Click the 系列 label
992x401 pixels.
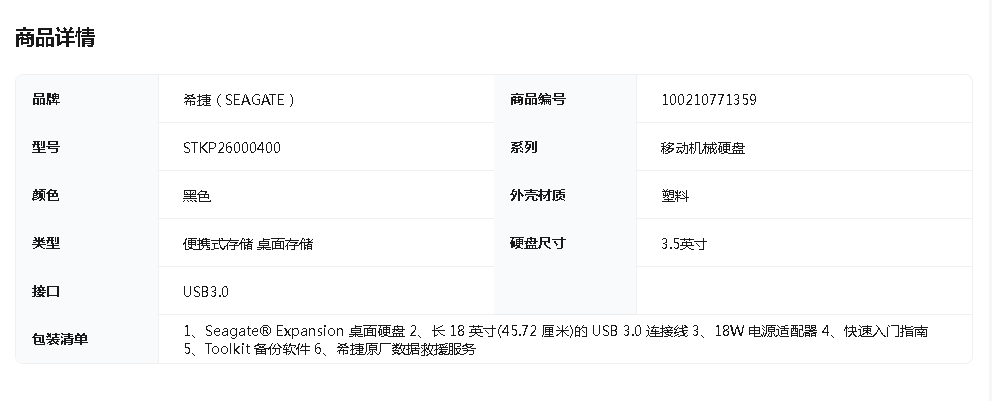(x=524, y=147)
